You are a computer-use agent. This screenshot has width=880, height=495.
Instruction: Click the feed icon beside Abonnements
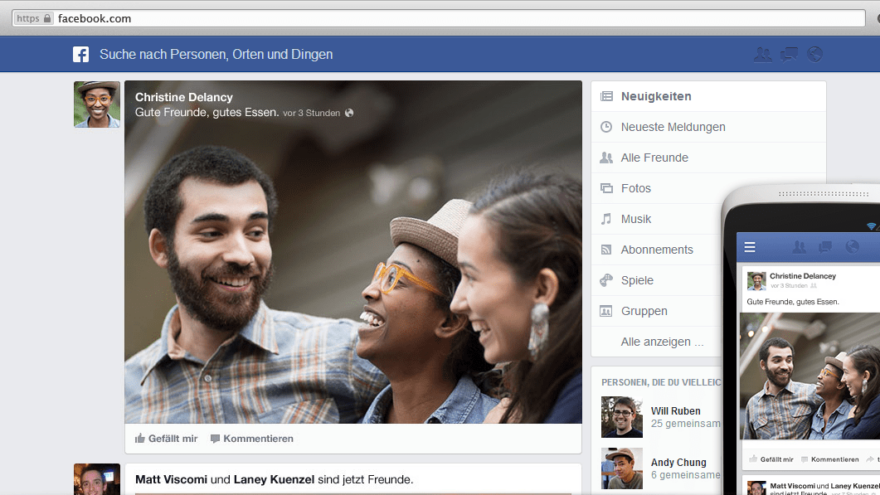tap(606, 250)
